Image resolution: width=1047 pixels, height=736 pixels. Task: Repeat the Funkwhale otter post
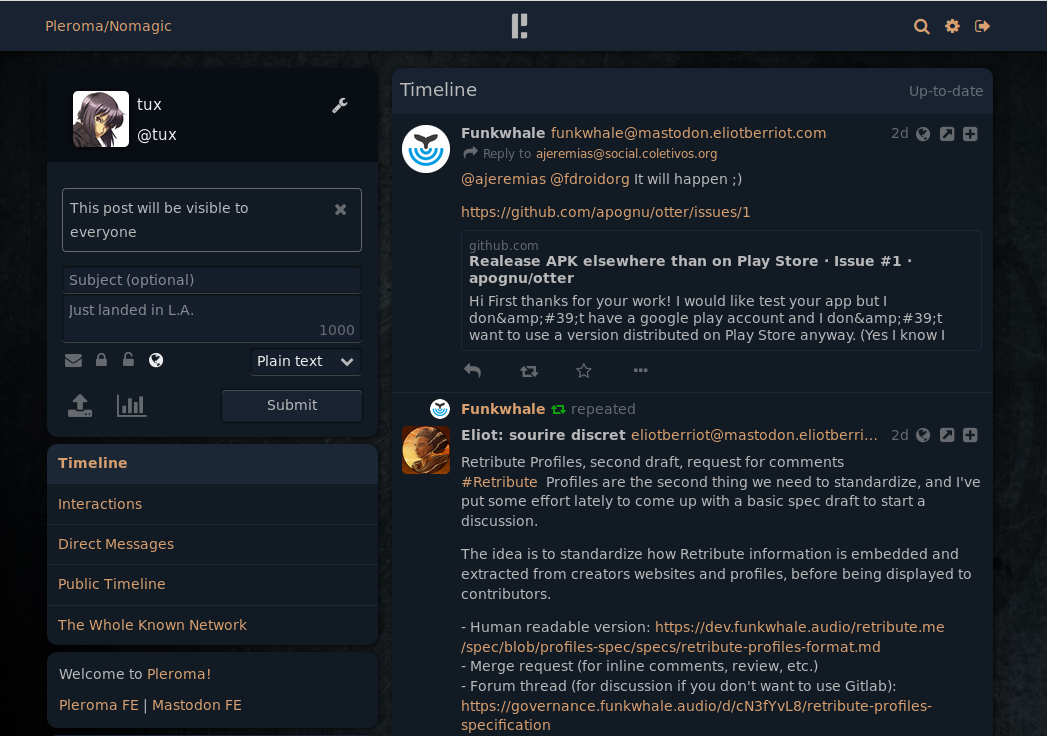pyautogui.click(x=529, y=371)
